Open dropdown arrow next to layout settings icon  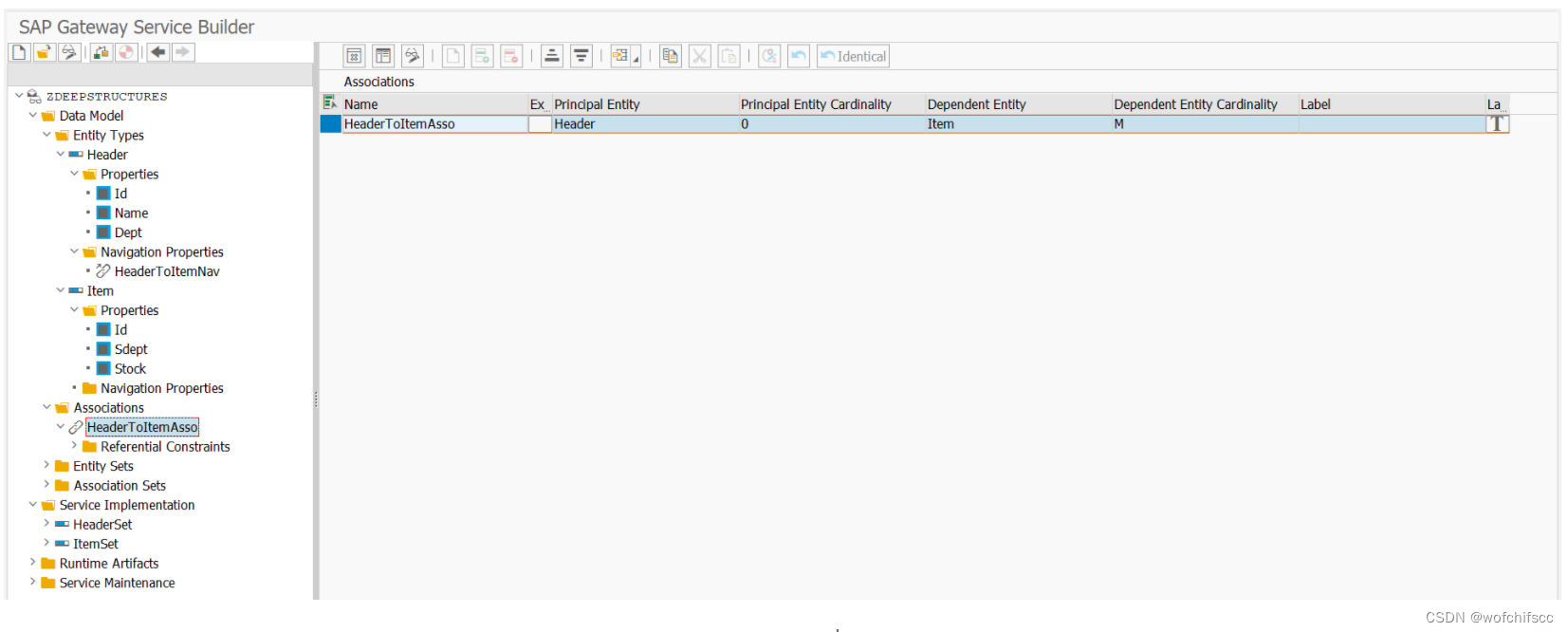click(x=636, y=60)
